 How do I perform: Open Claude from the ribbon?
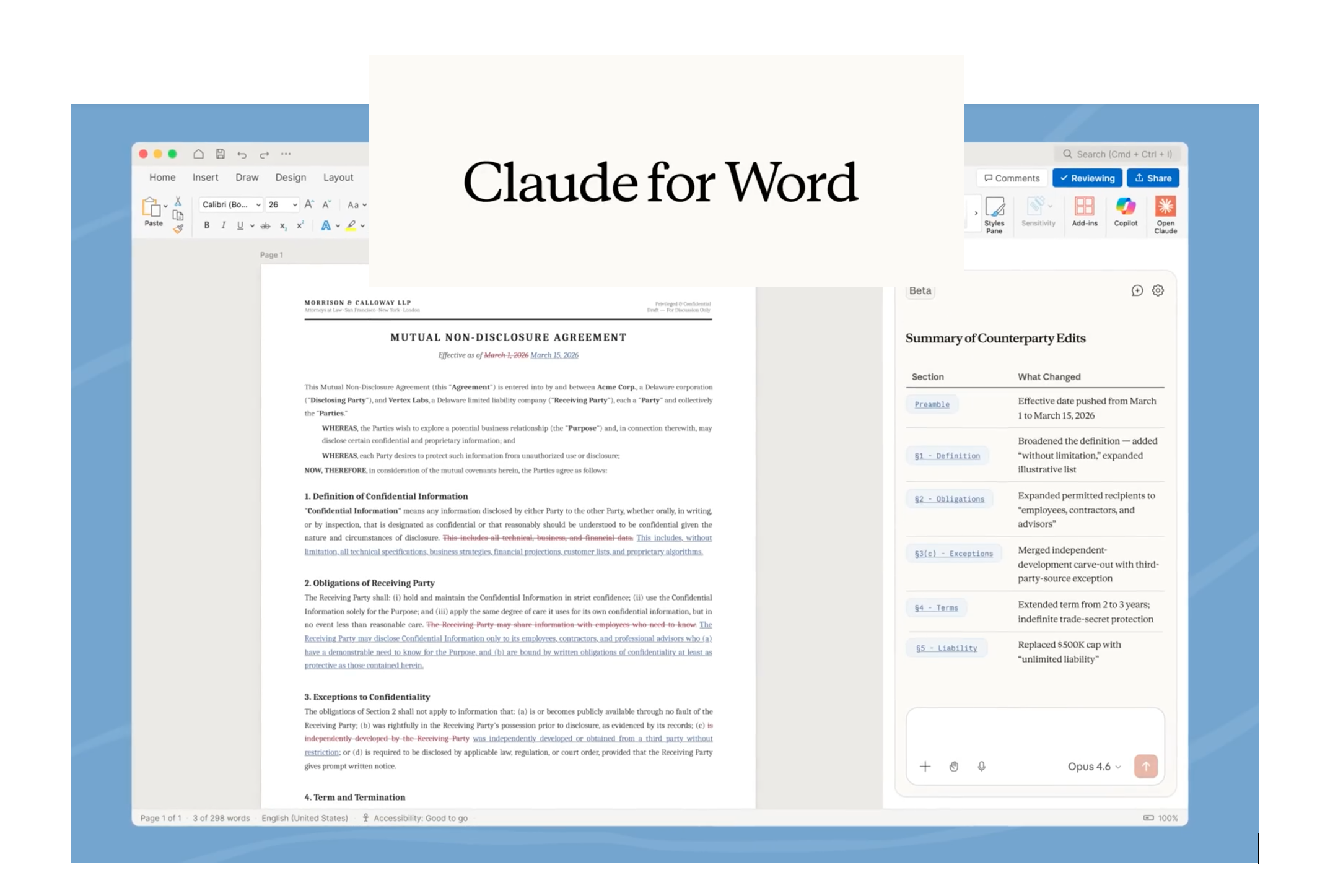[1166, 214]
